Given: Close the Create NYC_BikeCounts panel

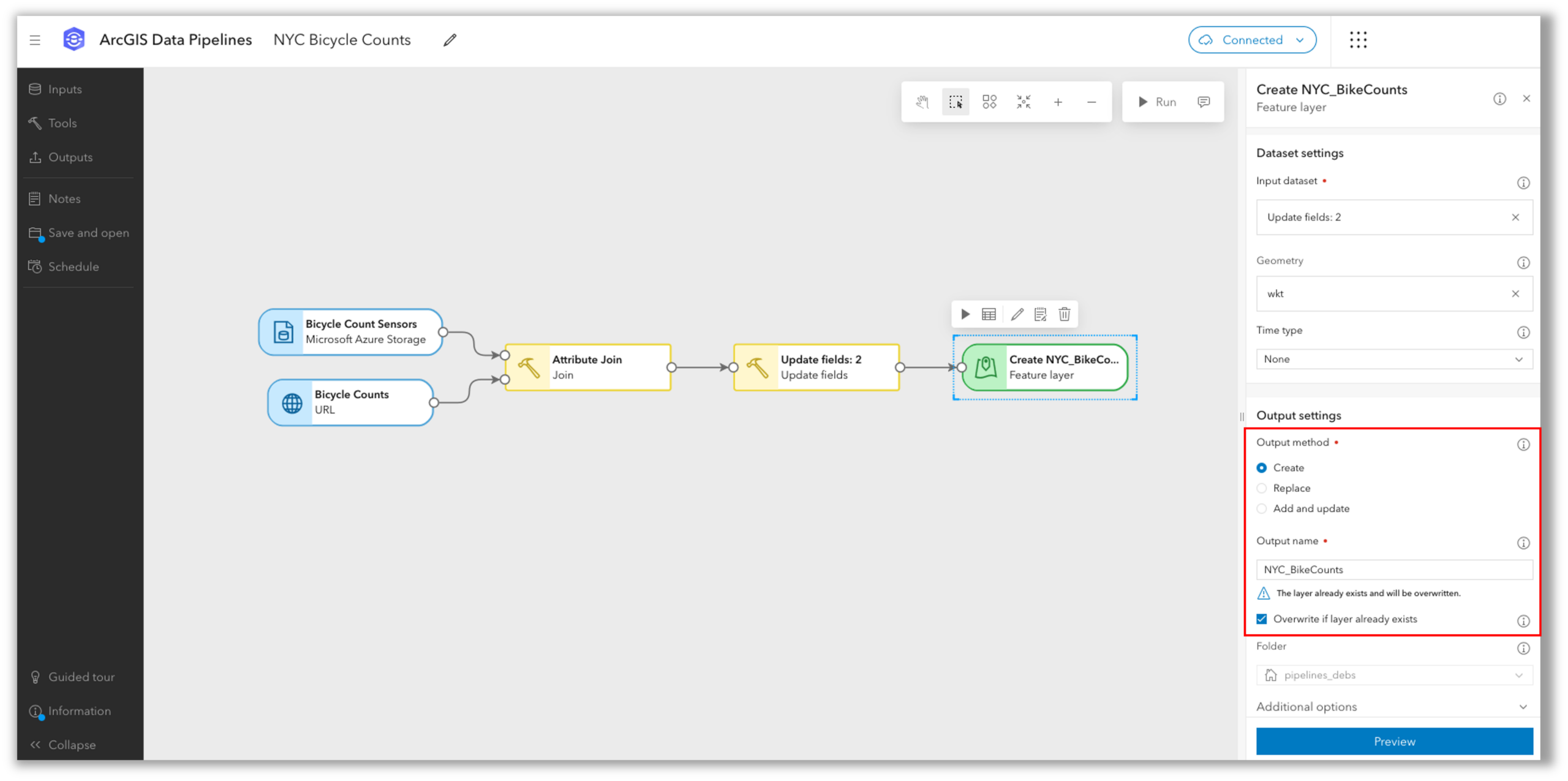Looking at the screenshot, I should (1526, 99).
